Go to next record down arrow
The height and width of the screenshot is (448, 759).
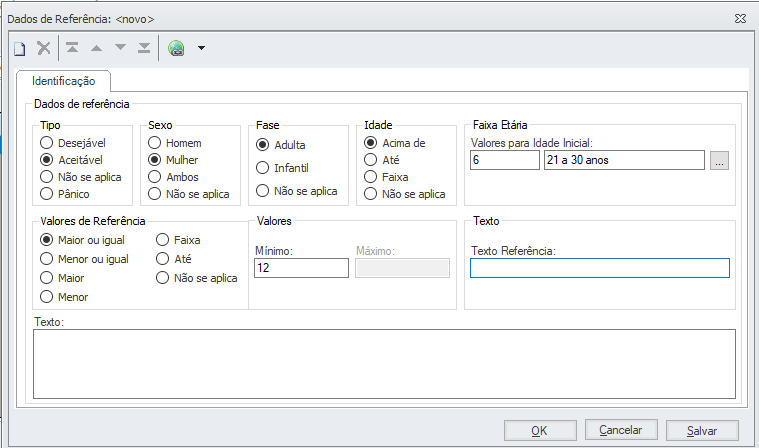tap(120, 47)
